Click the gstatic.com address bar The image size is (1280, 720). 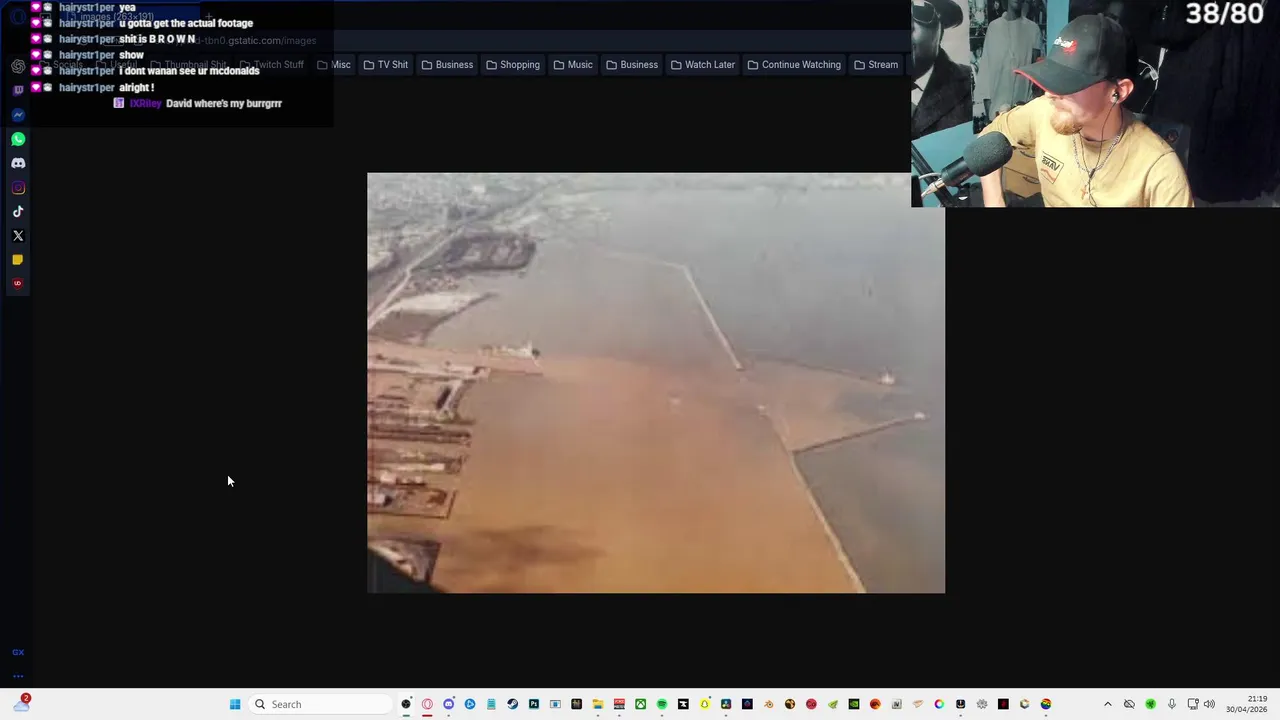(x=480, y=41)
